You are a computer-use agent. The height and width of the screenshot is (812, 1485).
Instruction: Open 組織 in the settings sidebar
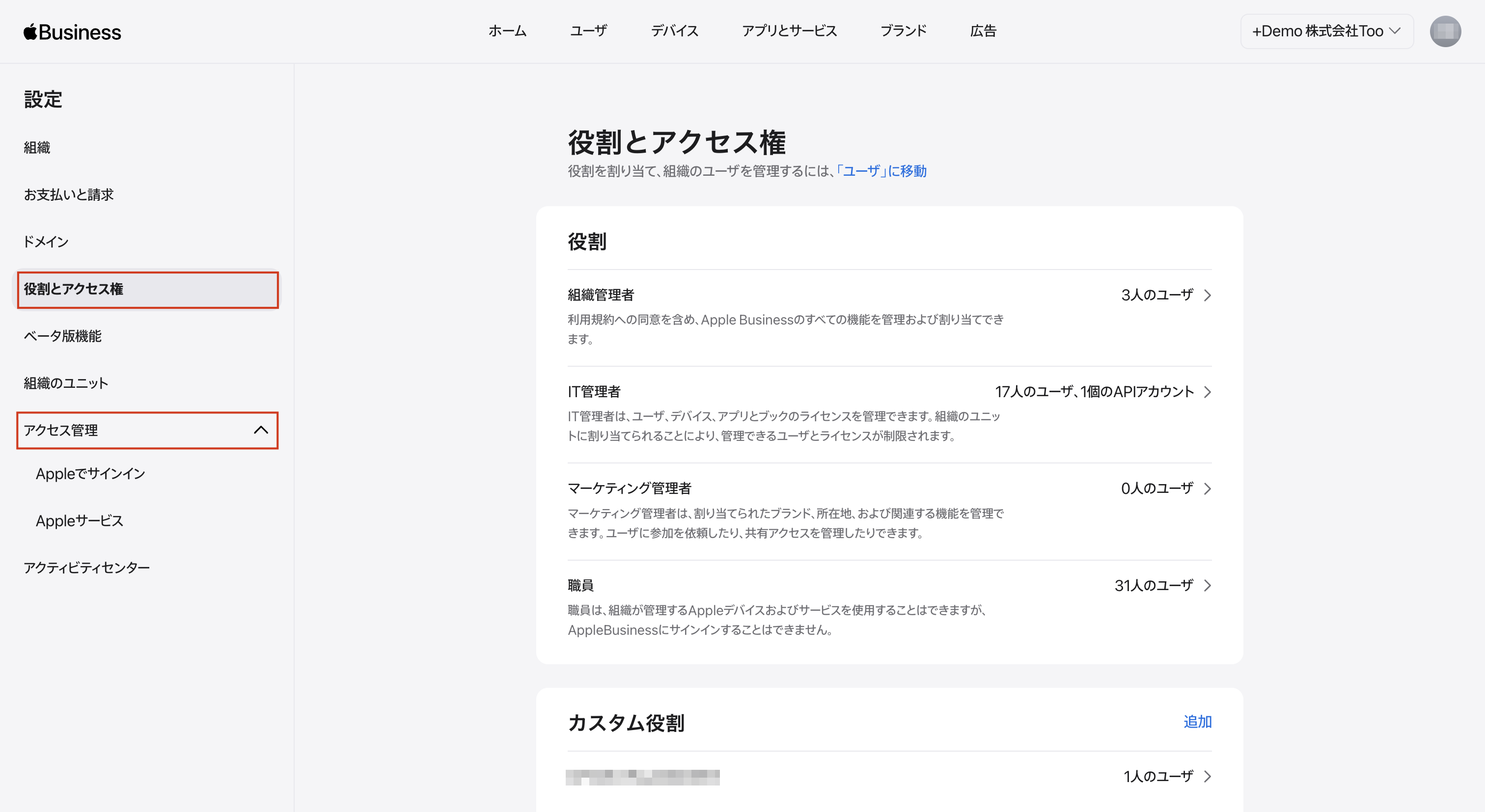pyautogui.click(x=37, y=148)
